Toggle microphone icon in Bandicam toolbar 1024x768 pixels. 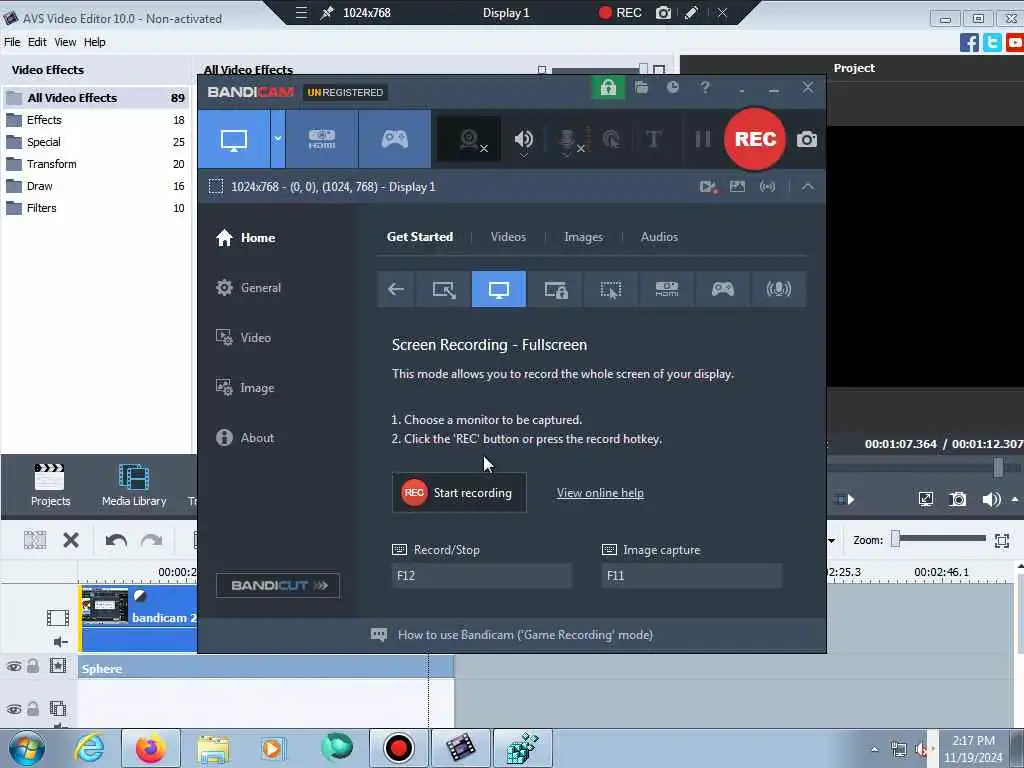click(568, 139)
